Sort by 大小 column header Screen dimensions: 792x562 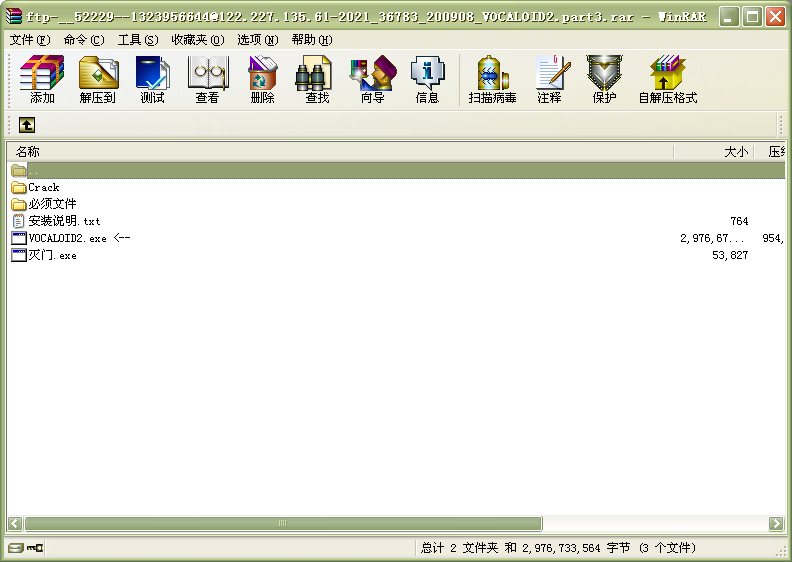pyautogui.click(x=714, y=151)
